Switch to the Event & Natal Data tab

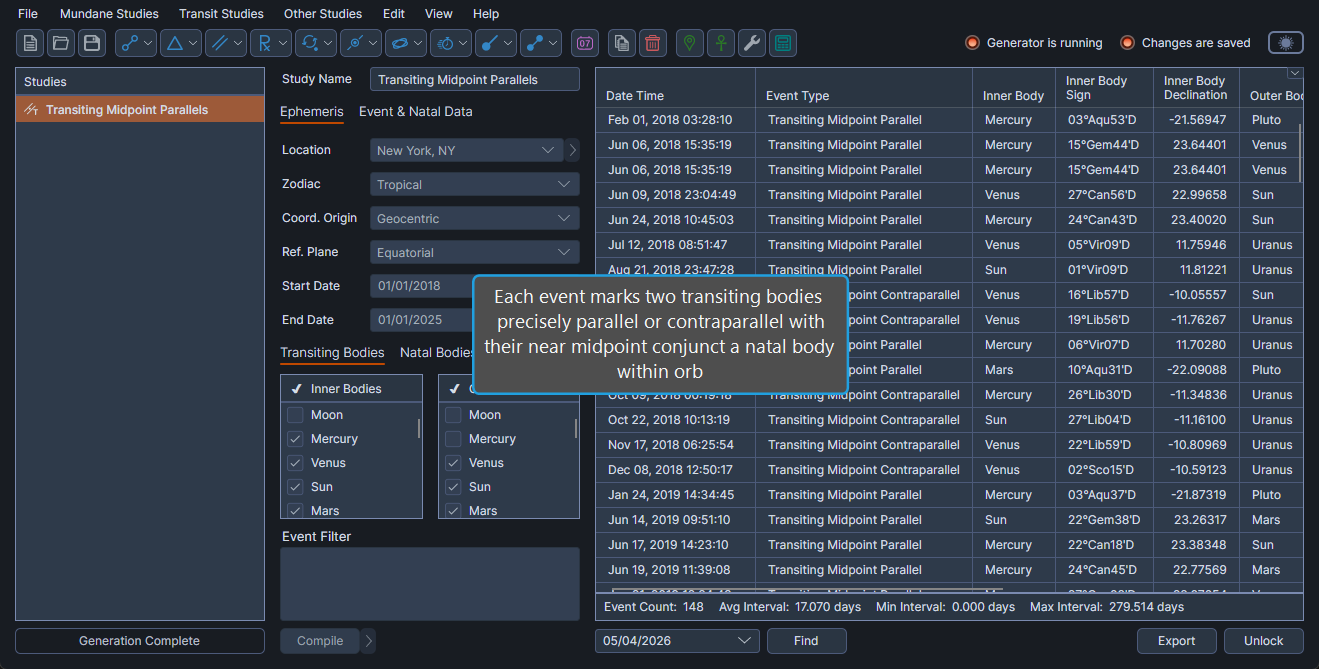(x=415, y=112)
